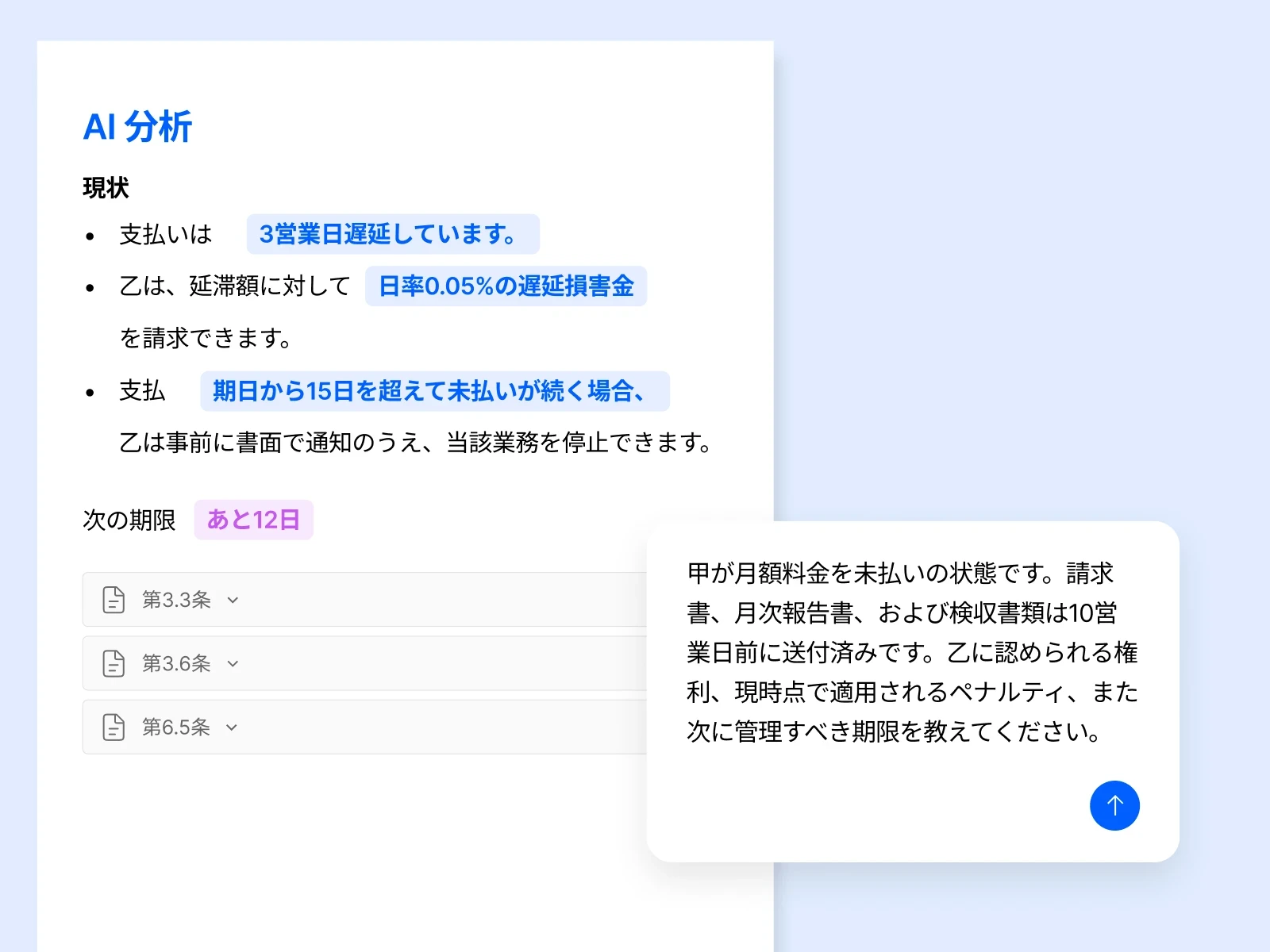Click the blue send arrow button
Viewport: 1270px width, 952px height.
(1114, 805)
